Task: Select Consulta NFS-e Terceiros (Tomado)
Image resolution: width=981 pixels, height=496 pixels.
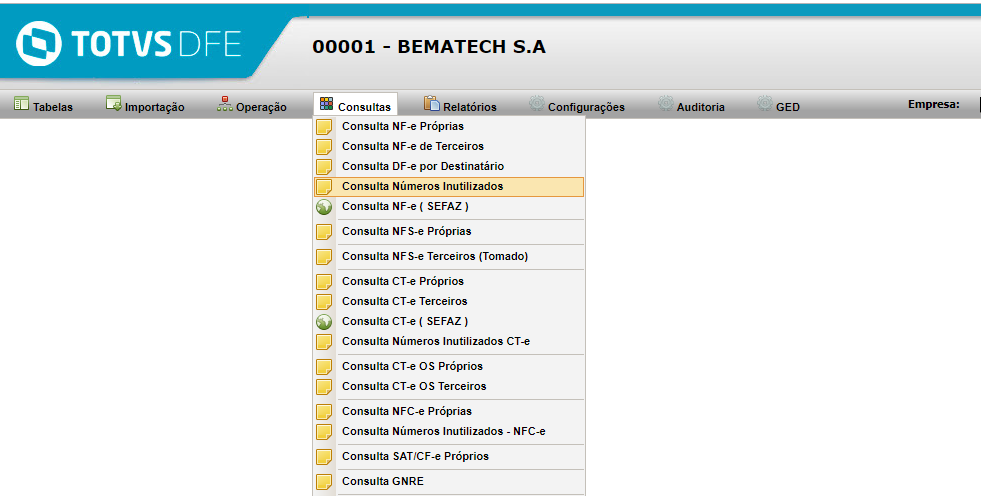Action: [449, 256]
